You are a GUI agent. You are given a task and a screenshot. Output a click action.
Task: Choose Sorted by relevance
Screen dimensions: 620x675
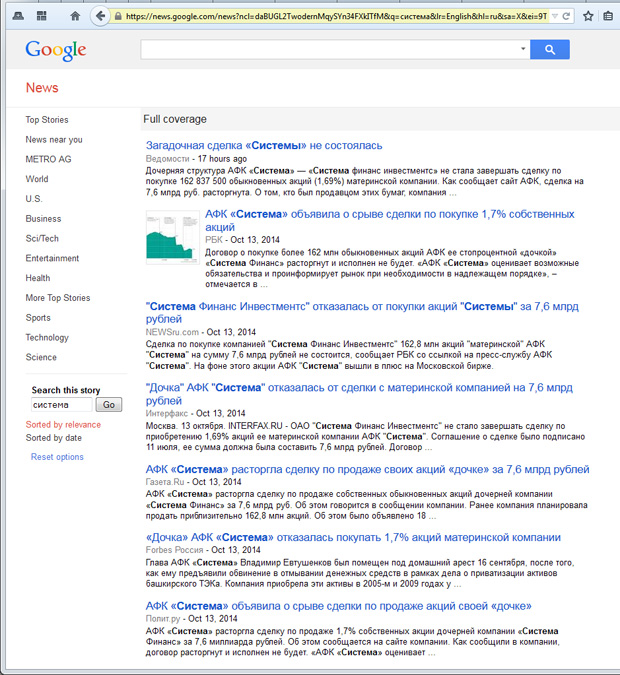(x=63, y=424)
